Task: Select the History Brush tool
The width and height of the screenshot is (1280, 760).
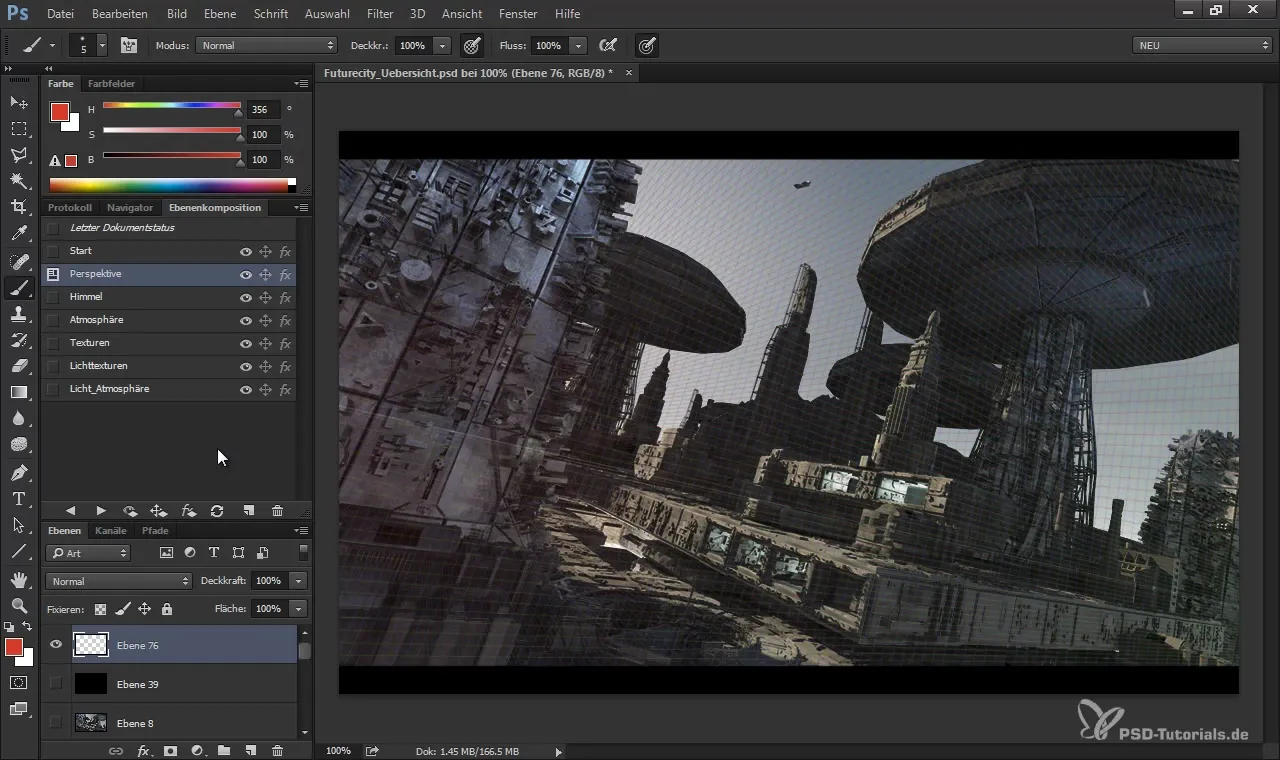Action: [19, 340]
